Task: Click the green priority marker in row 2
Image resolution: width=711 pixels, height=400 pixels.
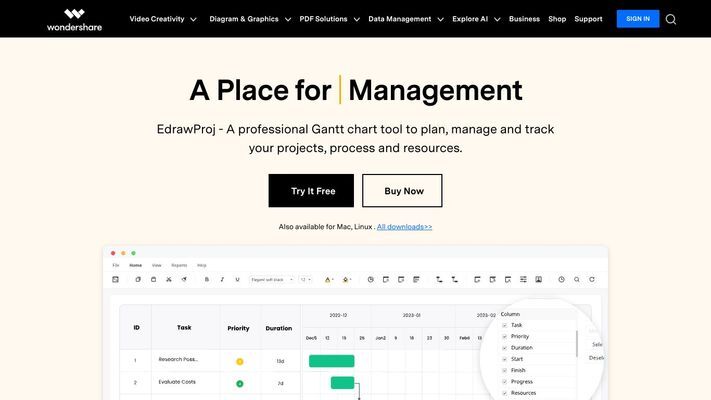Action: click(240, 384)
